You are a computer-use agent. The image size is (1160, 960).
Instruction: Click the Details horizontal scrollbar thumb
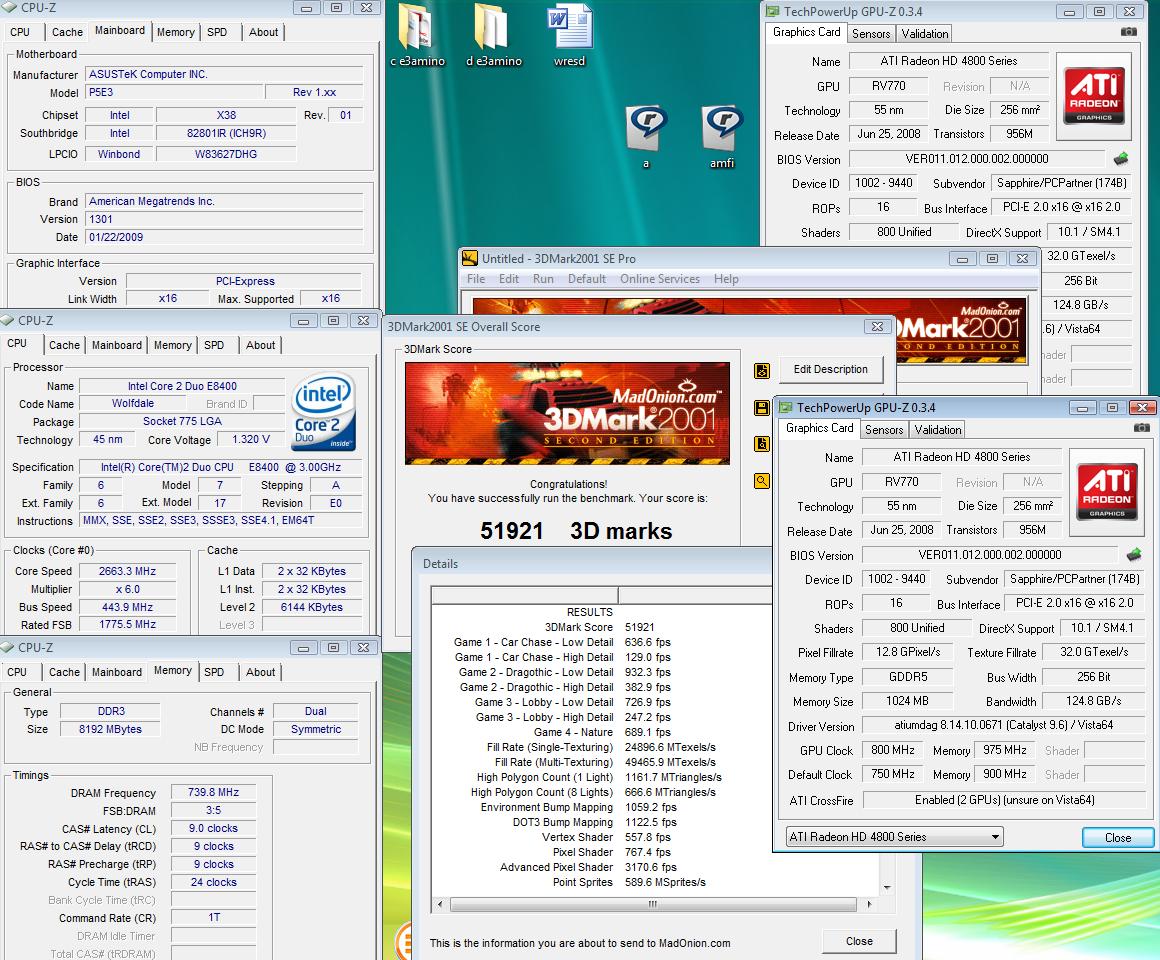pos(652,904)
